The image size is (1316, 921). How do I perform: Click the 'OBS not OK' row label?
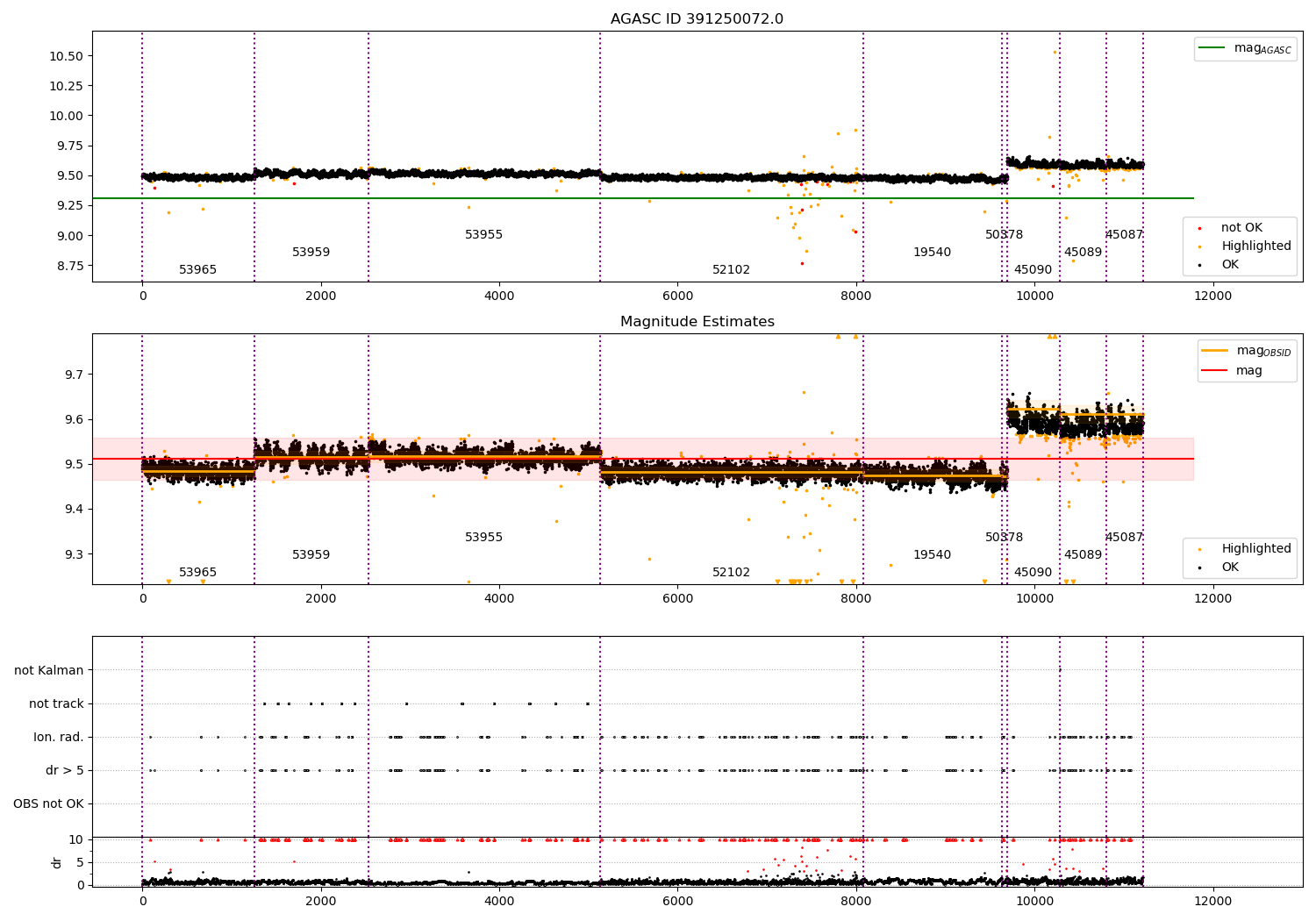[x=48, y=803]
